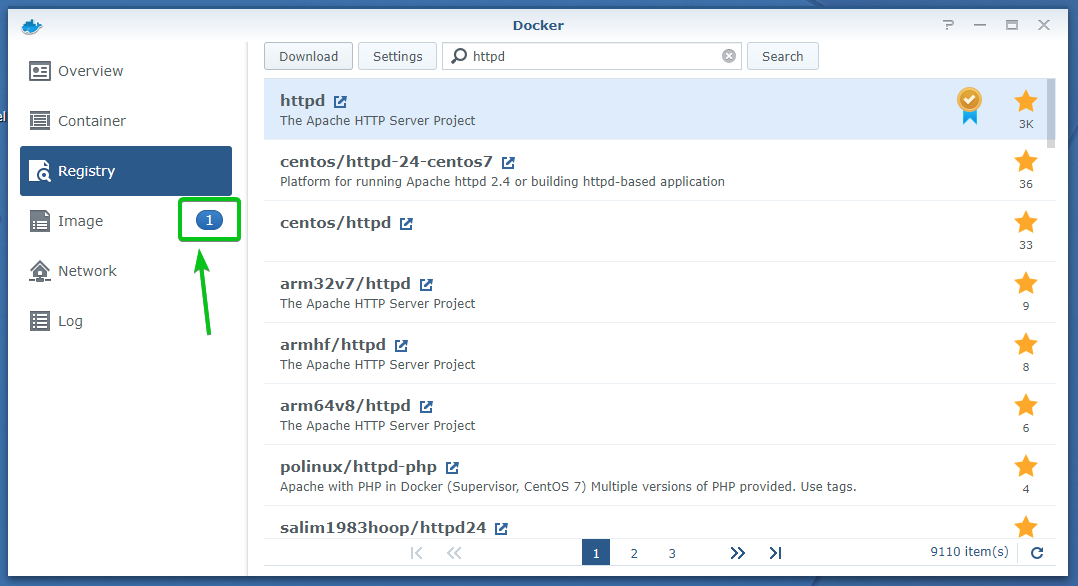Open registry Settings
The height and width of the screenshot is (586, 1078).
point(397,57)
